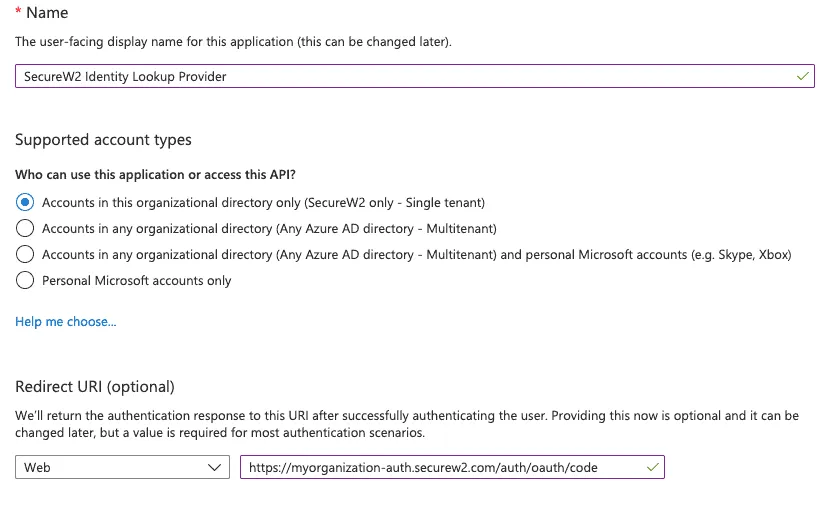Click the 'e.g. Skype, Xbox' option label text
The height and width of the screenshot is (510, 840).
click(x=740, y=255)
